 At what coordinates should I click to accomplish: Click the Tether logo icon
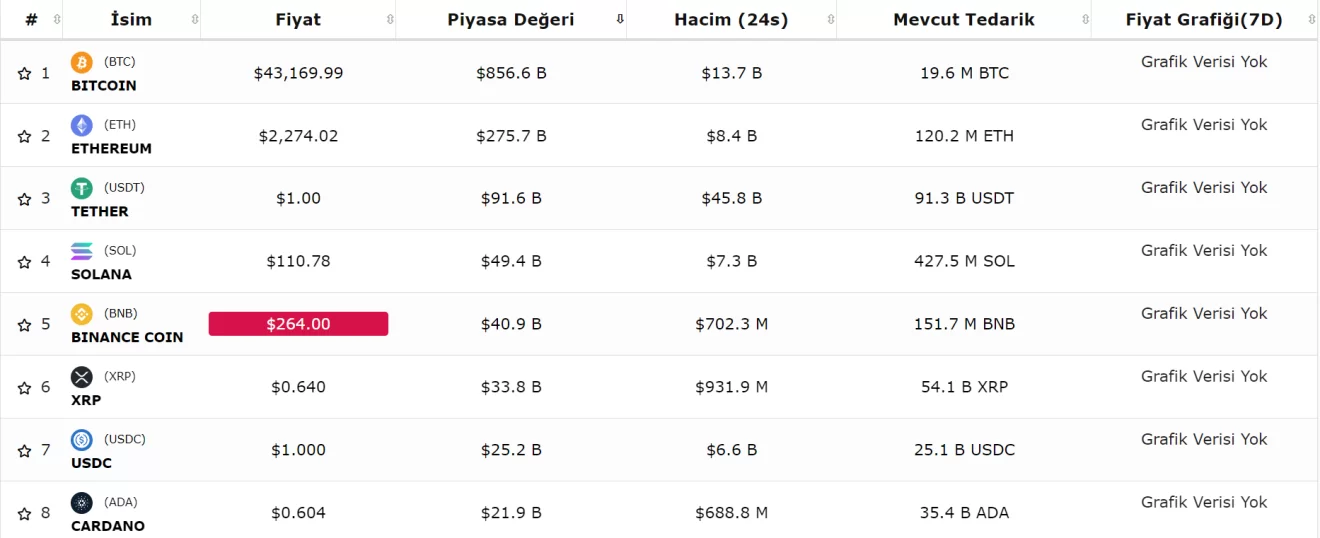point(82,188)
